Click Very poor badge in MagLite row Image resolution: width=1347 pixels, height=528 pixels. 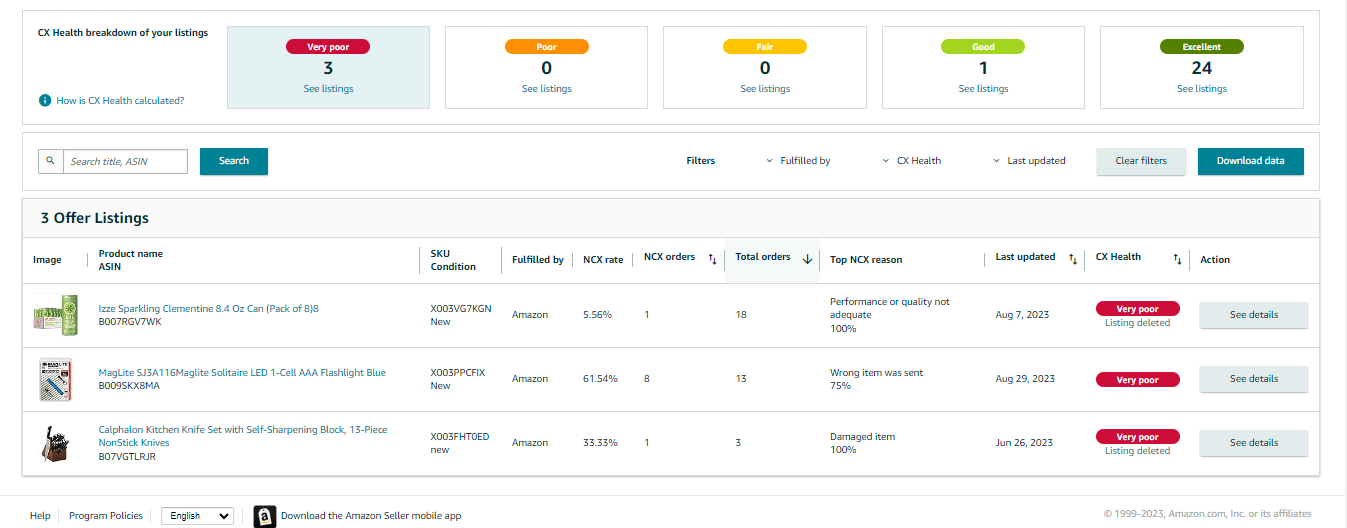[x=1138, y=380]
